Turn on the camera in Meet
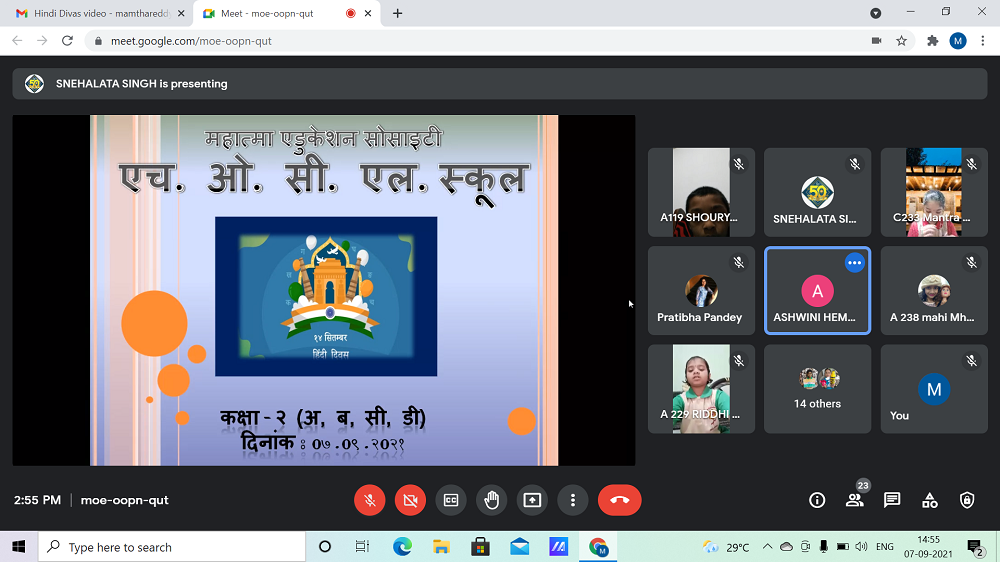 [410, 500]
